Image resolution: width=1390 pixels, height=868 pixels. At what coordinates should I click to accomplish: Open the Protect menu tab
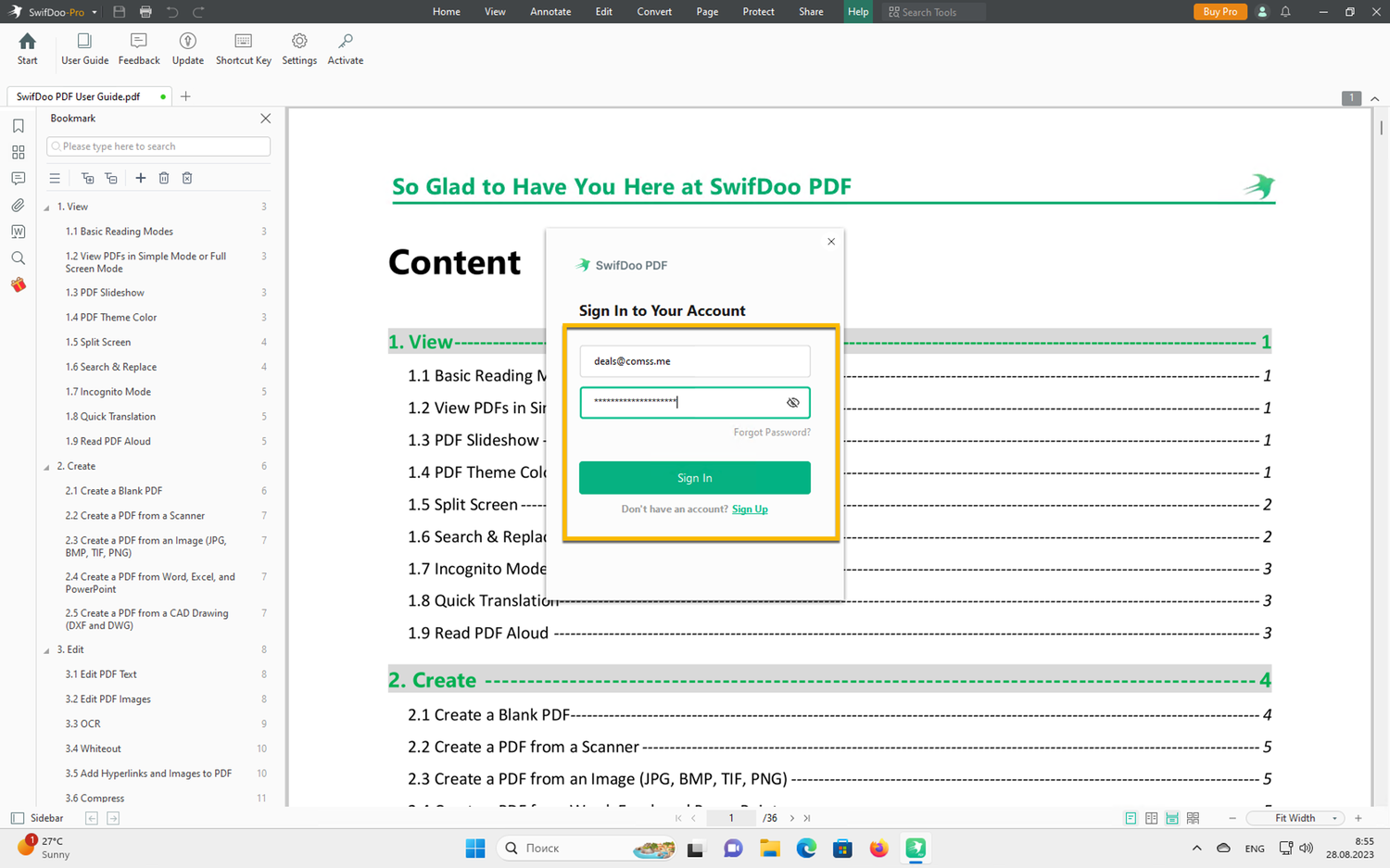pyautogui.click(x=758, y=12)
